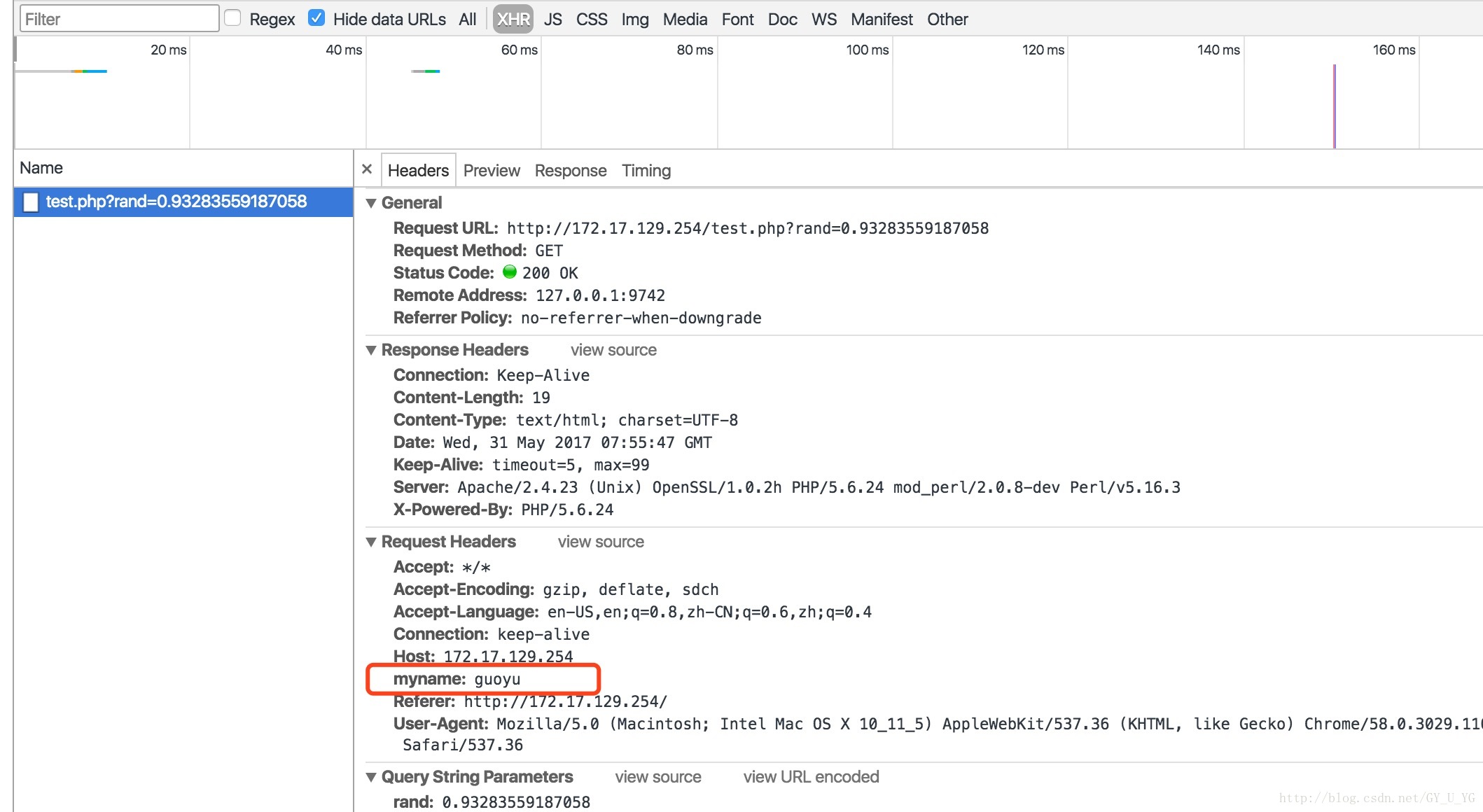Open the Response tab
Viewport: 1483px width, 812px height.
point(571,171)
